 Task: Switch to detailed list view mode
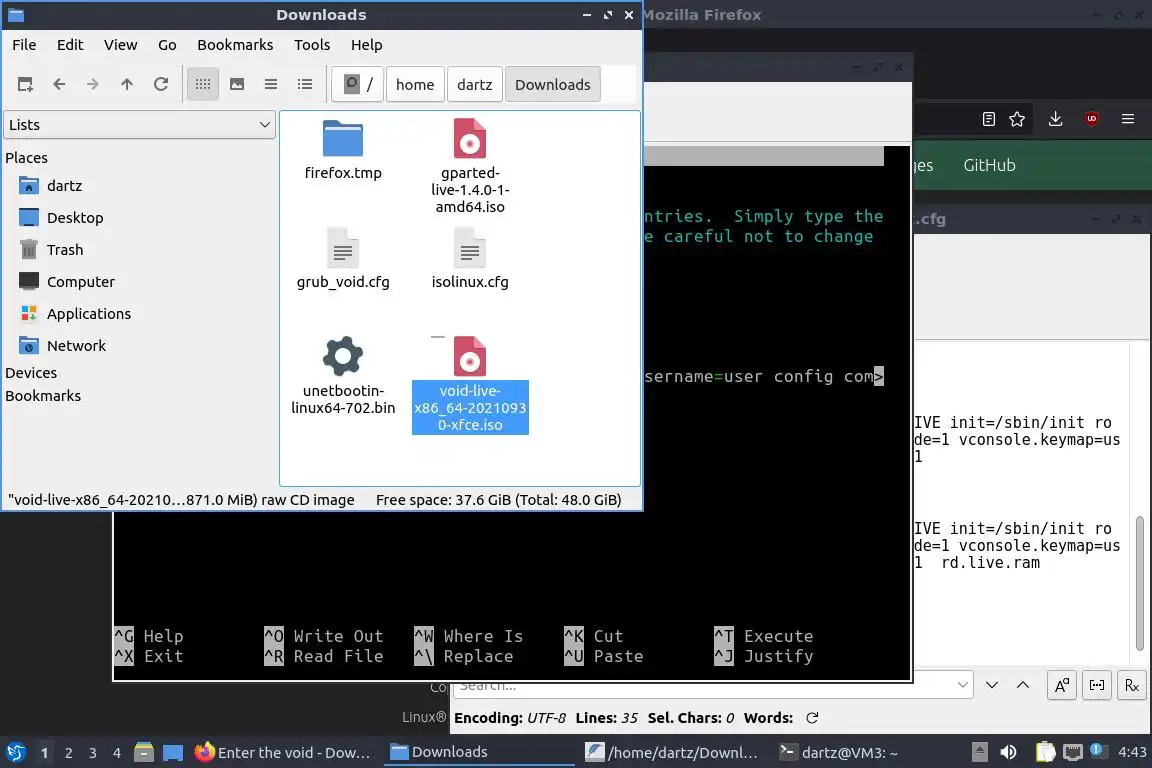point(305,85)
